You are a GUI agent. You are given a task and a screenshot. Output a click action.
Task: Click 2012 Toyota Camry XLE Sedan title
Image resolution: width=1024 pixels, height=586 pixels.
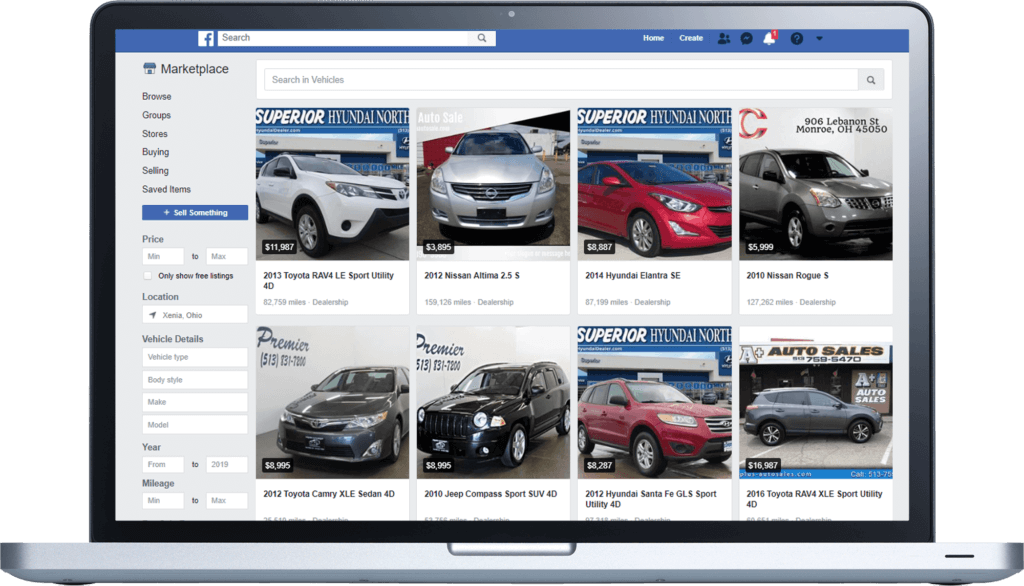click(x=329, y=494)
